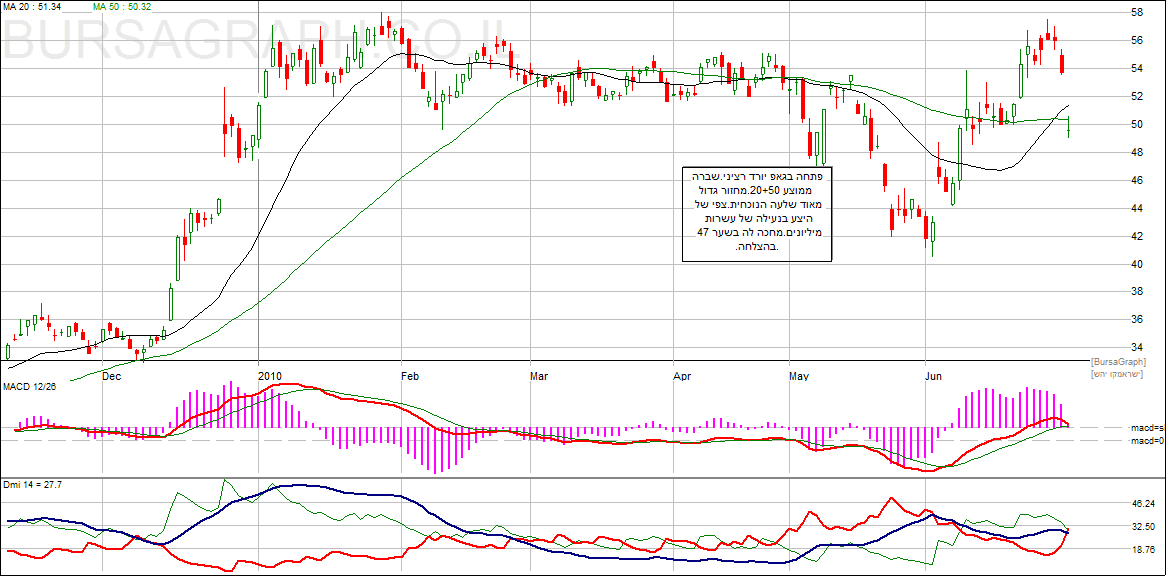The image size is (1166, 576).
Task: Click the Hebrew annotation text box
Action: coord(757,214)
